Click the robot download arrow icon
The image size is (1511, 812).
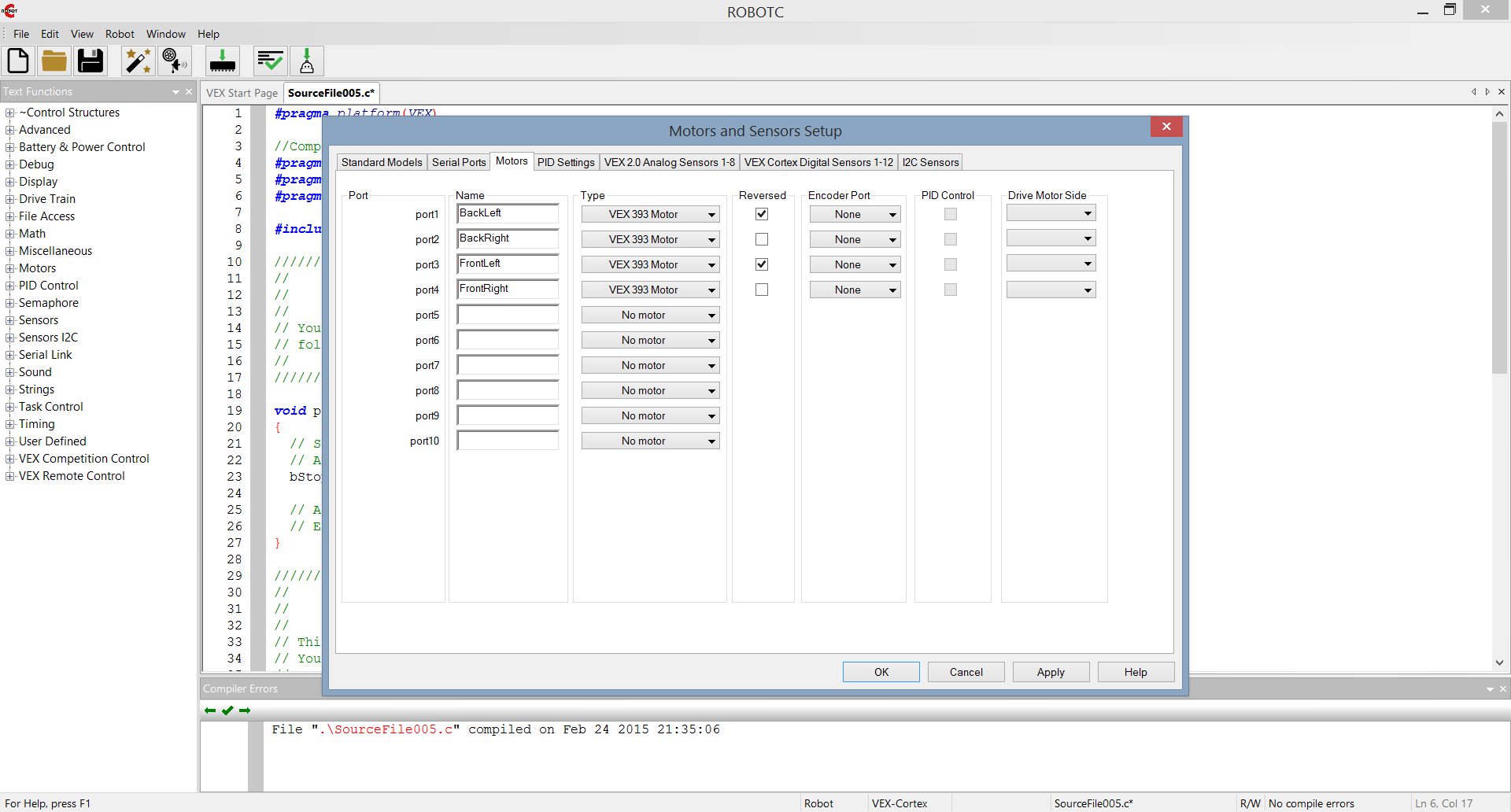pos(307,61)
